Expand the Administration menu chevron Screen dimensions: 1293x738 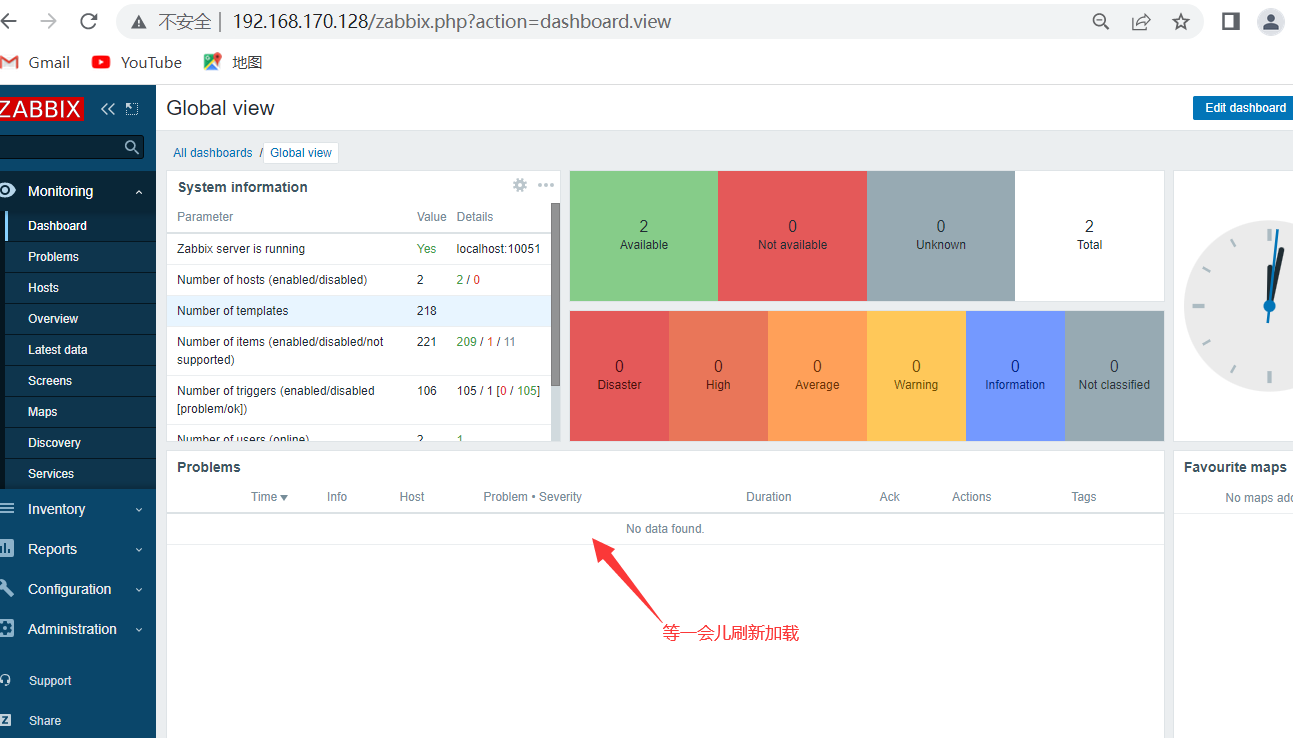tap(139, 630)
